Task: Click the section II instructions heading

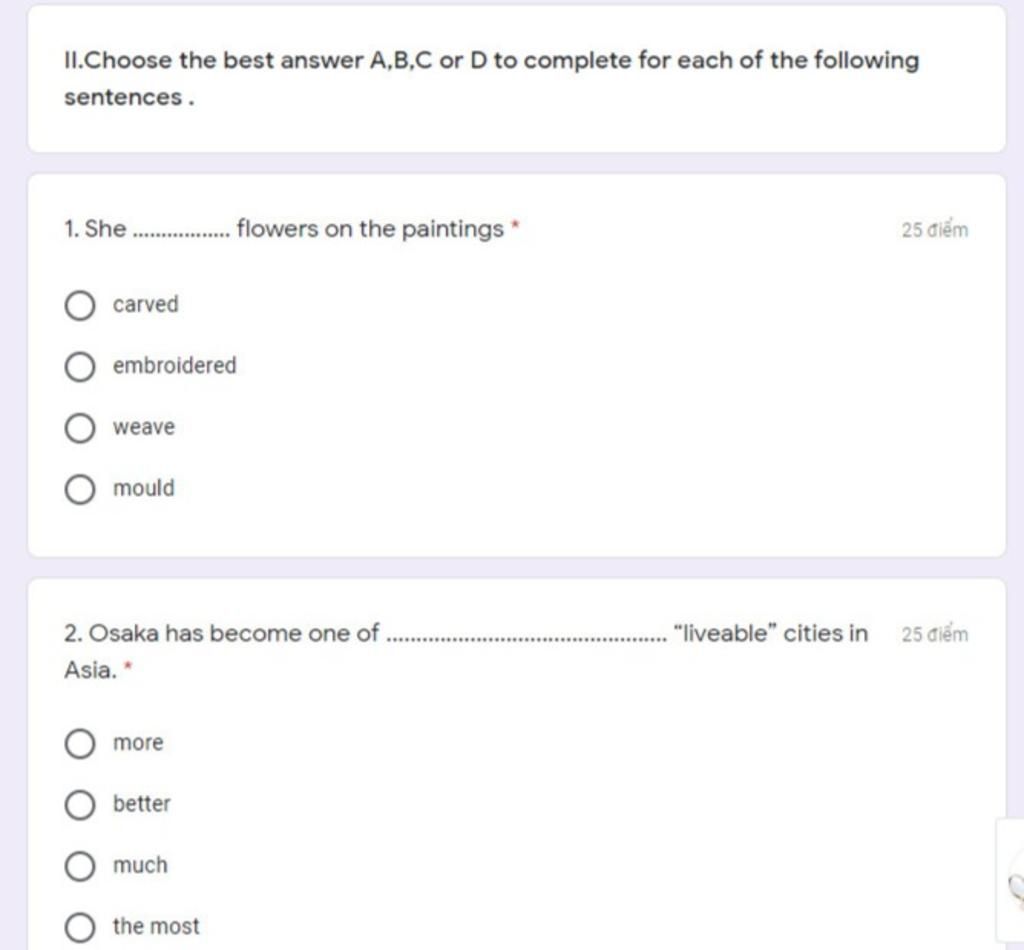Action: [491, 78]
